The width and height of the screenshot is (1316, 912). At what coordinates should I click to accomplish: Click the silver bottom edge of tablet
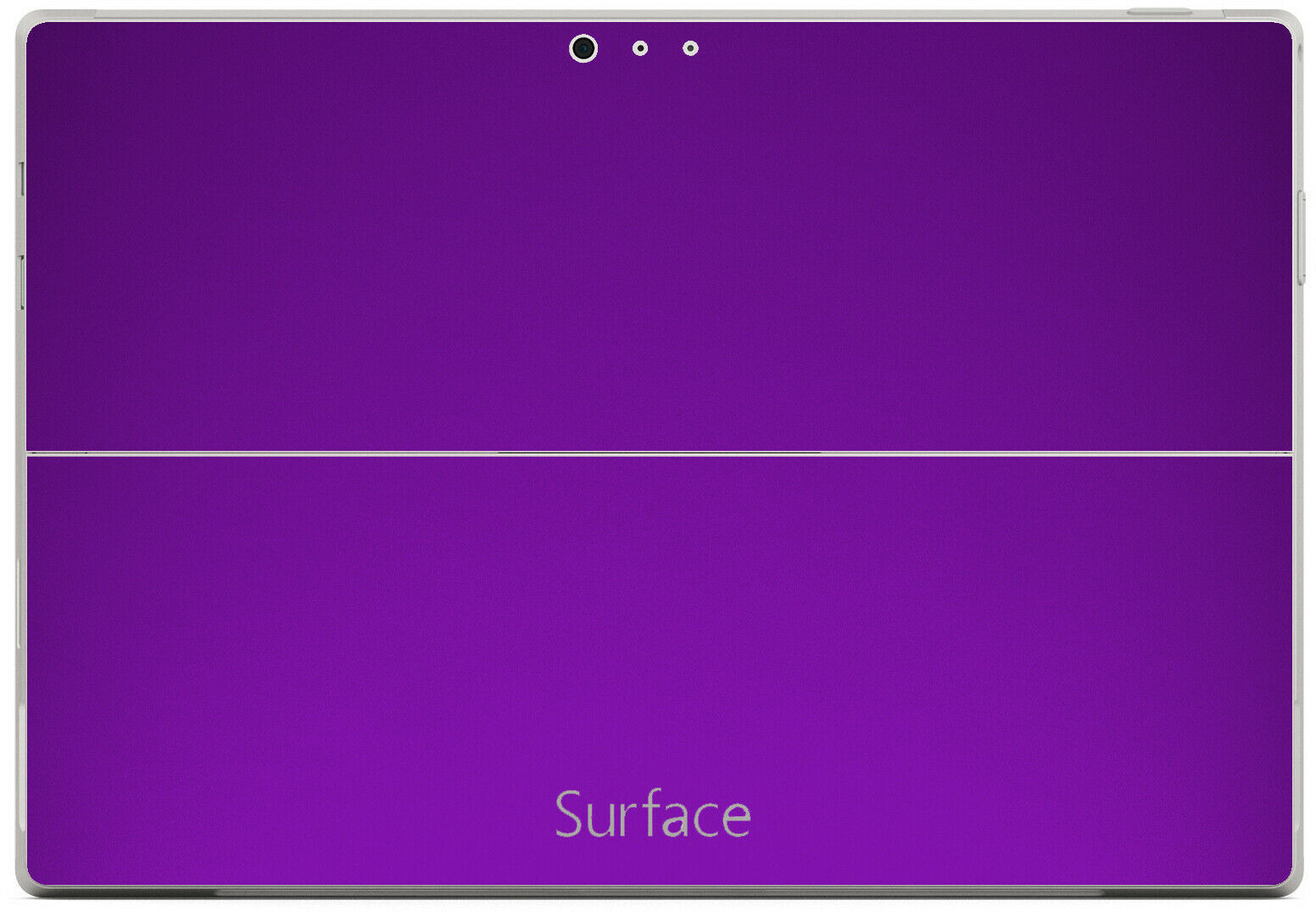tap(658, 892)
